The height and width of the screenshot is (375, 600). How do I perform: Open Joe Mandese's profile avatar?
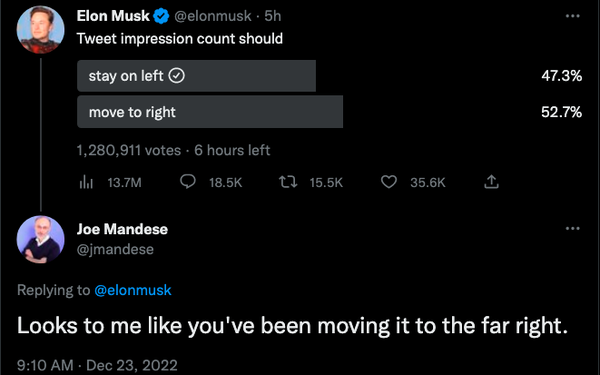point(41,240)
